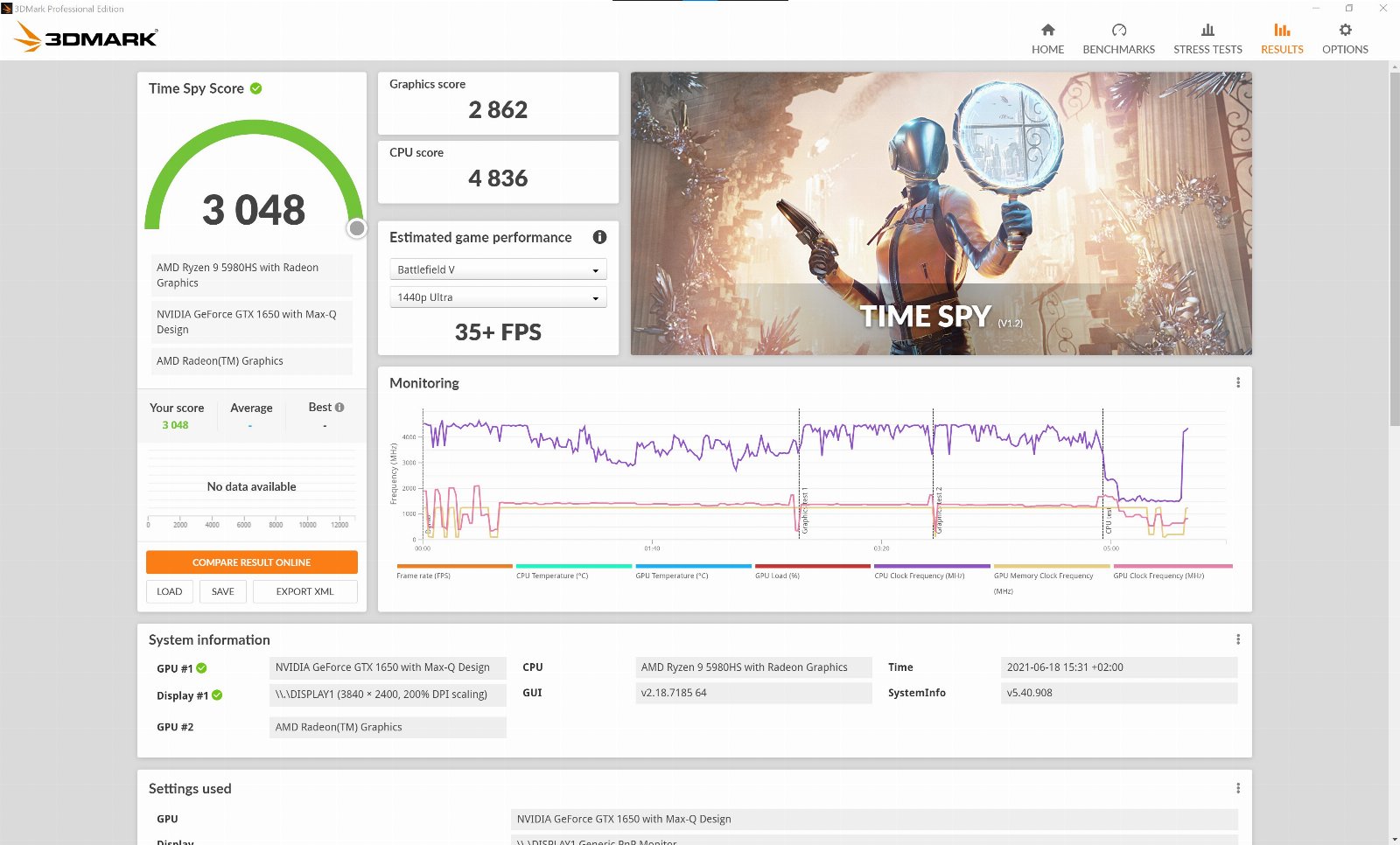Click the Graphics score value 2 862
This screenshot has width=1400, height=845.
(x=498, y=110)
